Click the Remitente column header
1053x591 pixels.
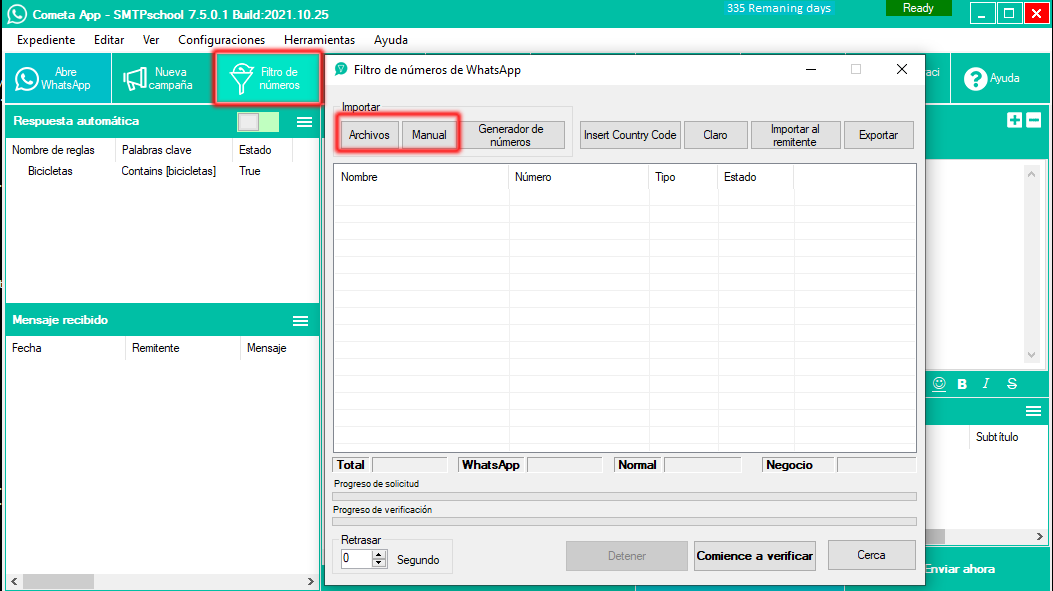pyautogui.click(x=182, y=348)
